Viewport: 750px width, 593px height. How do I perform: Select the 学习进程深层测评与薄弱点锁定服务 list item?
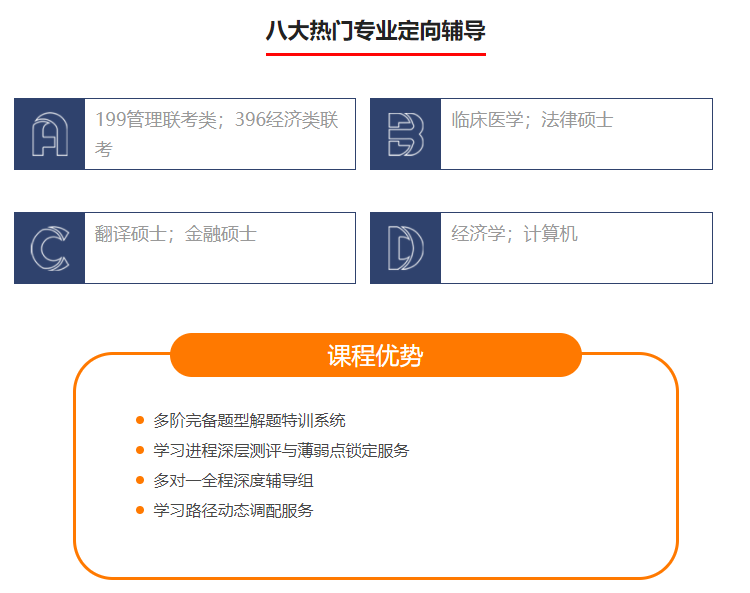[281, 451]
